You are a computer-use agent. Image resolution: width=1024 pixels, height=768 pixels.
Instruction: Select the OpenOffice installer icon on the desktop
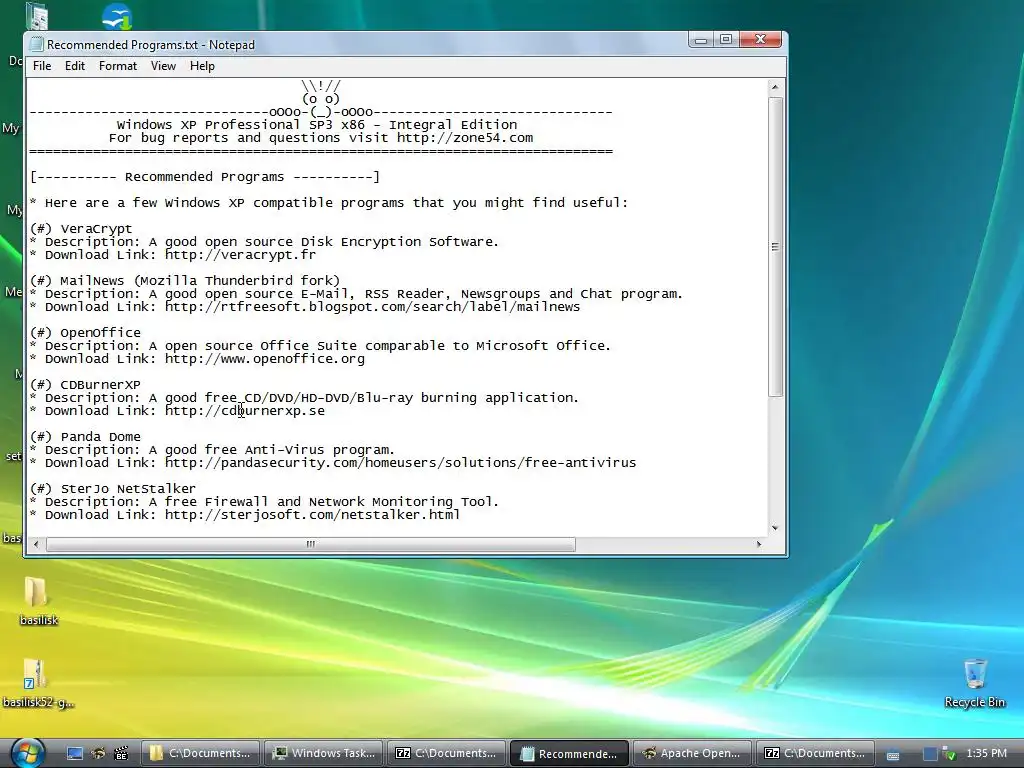tap(118, 16)
